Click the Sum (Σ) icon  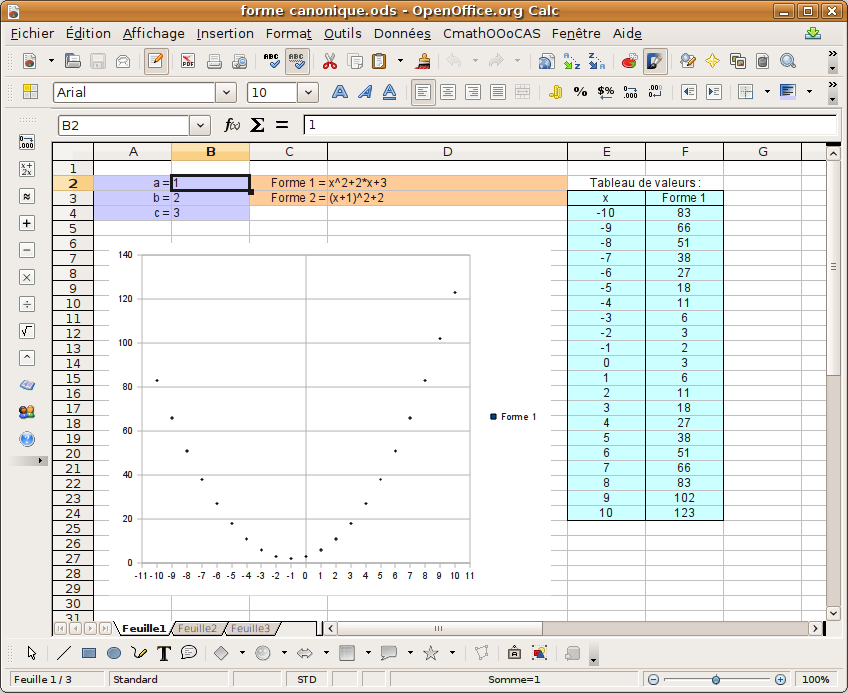tap(257, 125)
